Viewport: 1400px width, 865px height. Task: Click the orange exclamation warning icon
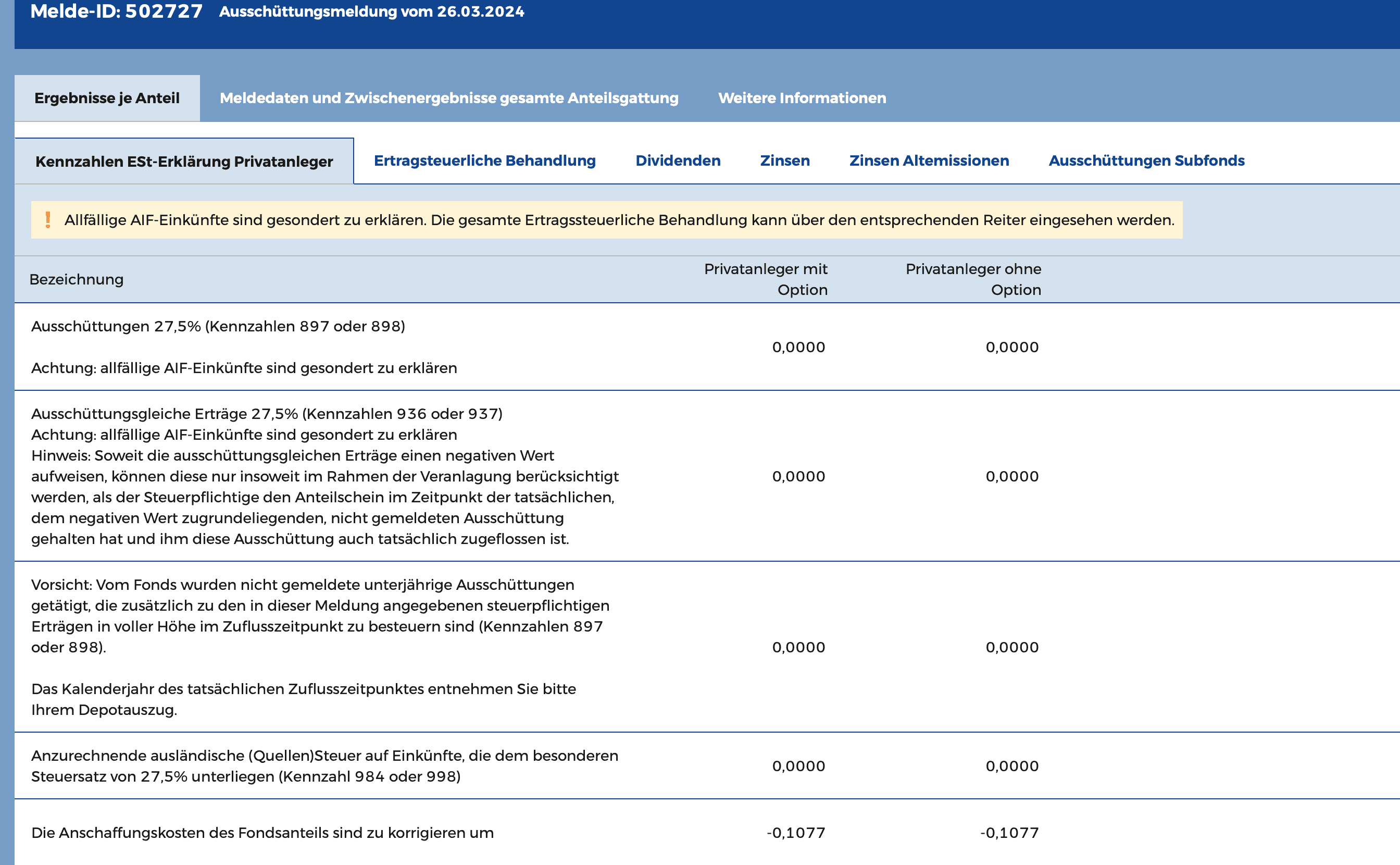tap(48, 220)
